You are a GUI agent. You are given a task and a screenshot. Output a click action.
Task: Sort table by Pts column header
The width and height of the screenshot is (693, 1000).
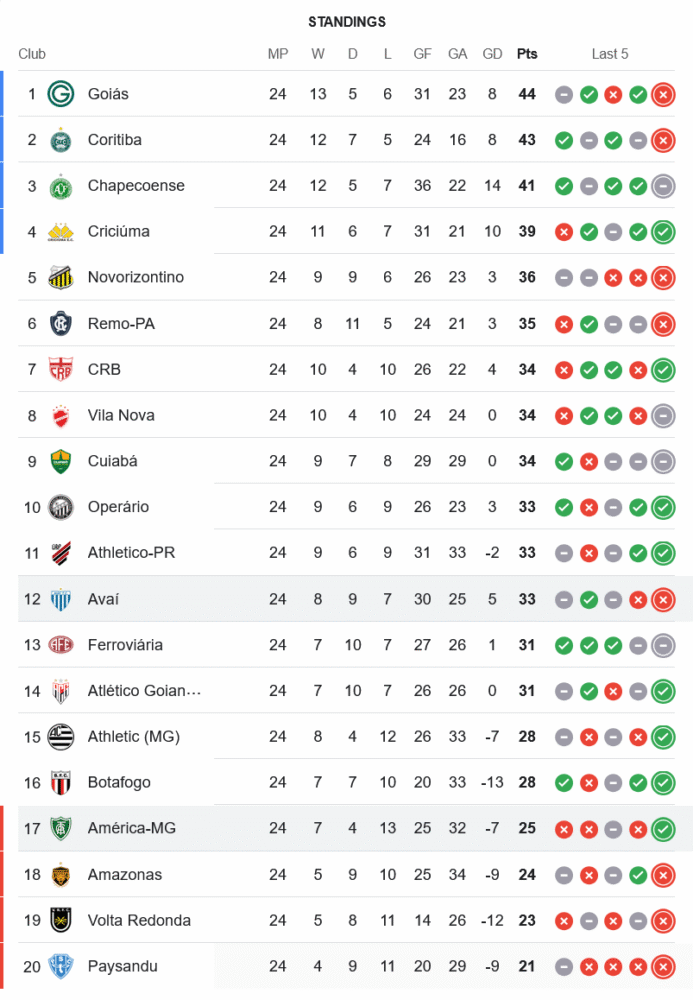click(526, 54)
